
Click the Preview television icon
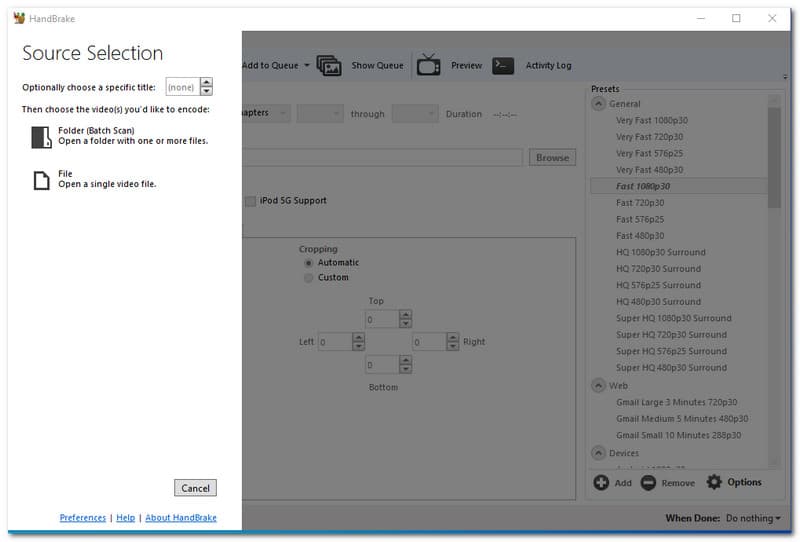(428, 66)
